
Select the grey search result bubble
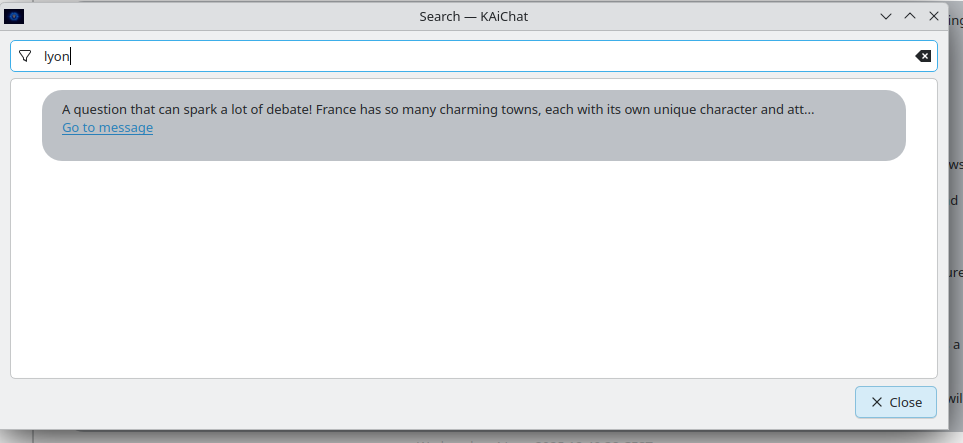(474, 125)
